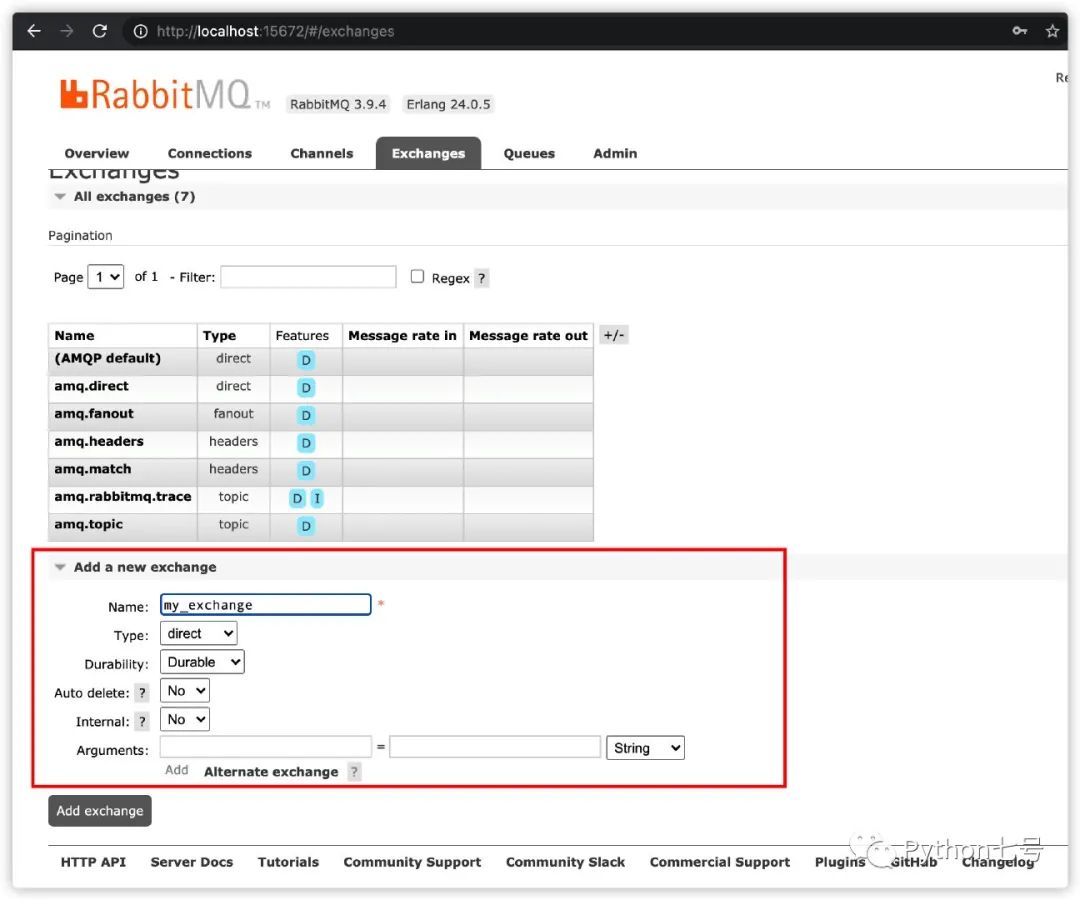1080x900 pixels.
Task: Open the (AMQP default) exchange
Action: pos(107,358)
